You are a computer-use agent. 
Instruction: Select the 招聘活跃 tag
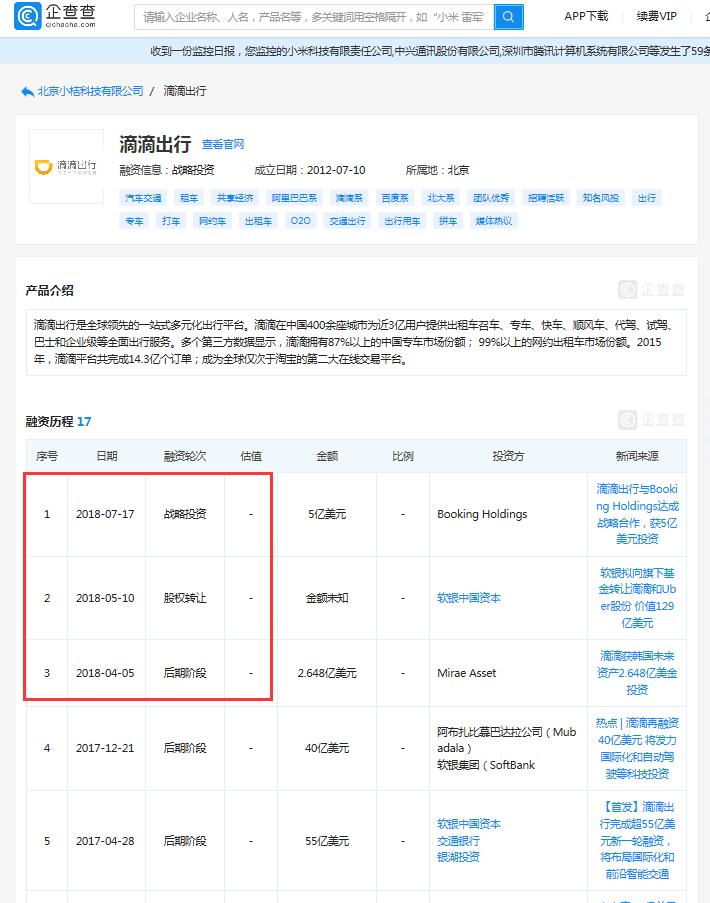[546, 198]
